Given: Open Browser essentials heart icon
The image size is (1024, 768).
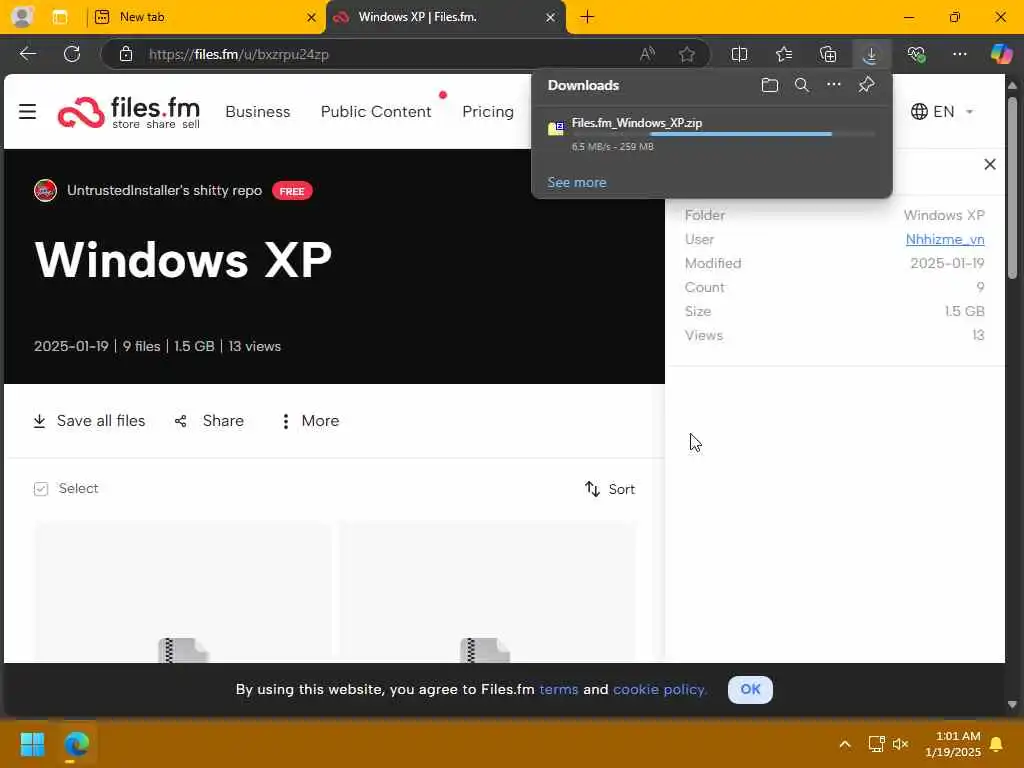Looking at the screenshot, I should pyautogui.click(x=916, y=54).
